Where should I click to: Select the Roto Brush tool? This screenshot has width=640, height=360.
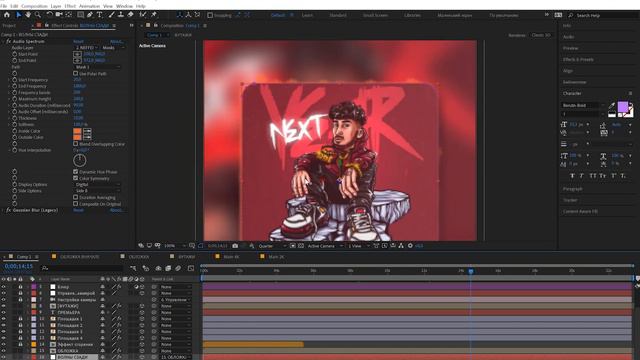click(x=143, y=15)
